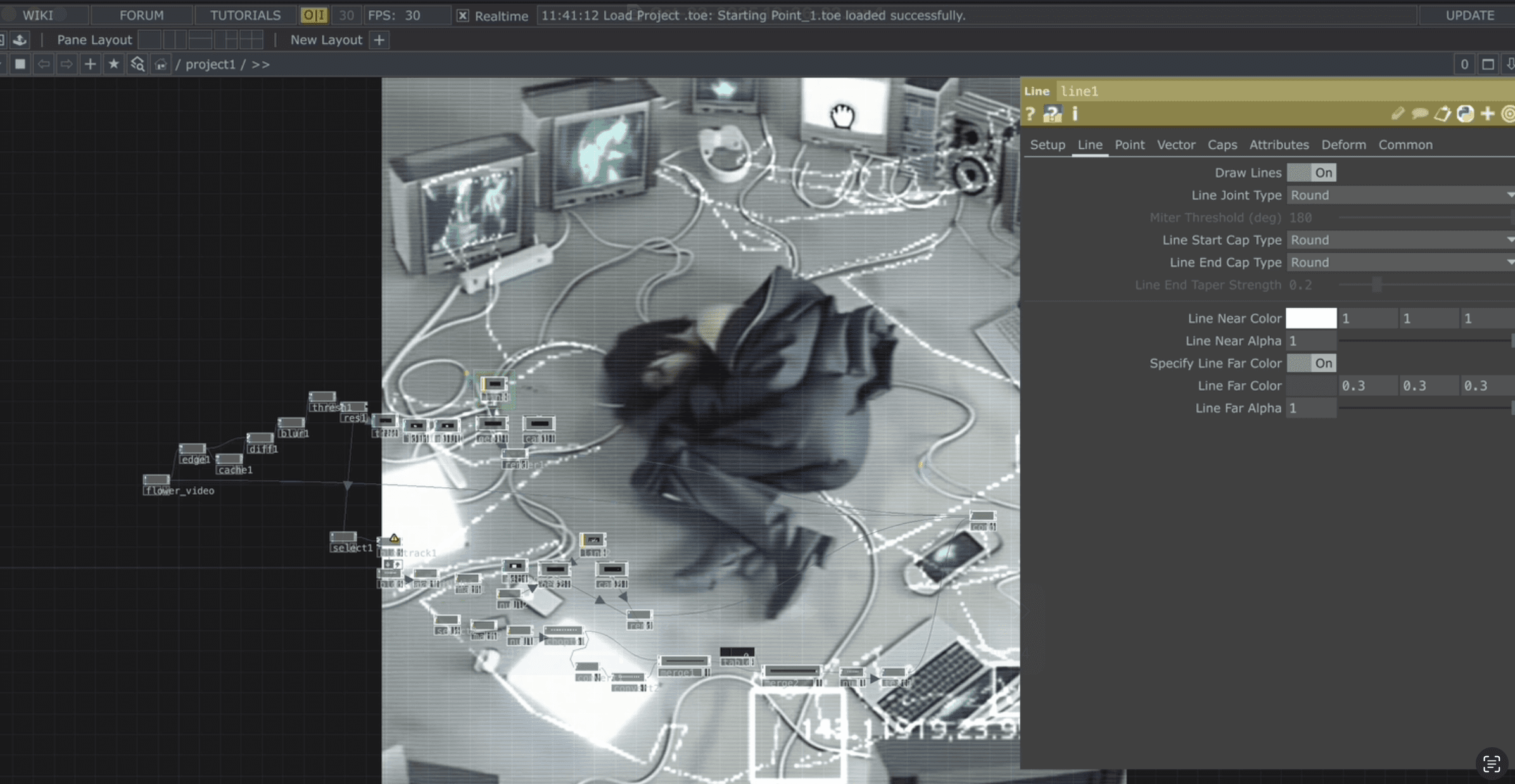Viewport: 1515px width, 784px height.
Task: Click the Line Near Color white swatch
Action: tap(1311, 319)
